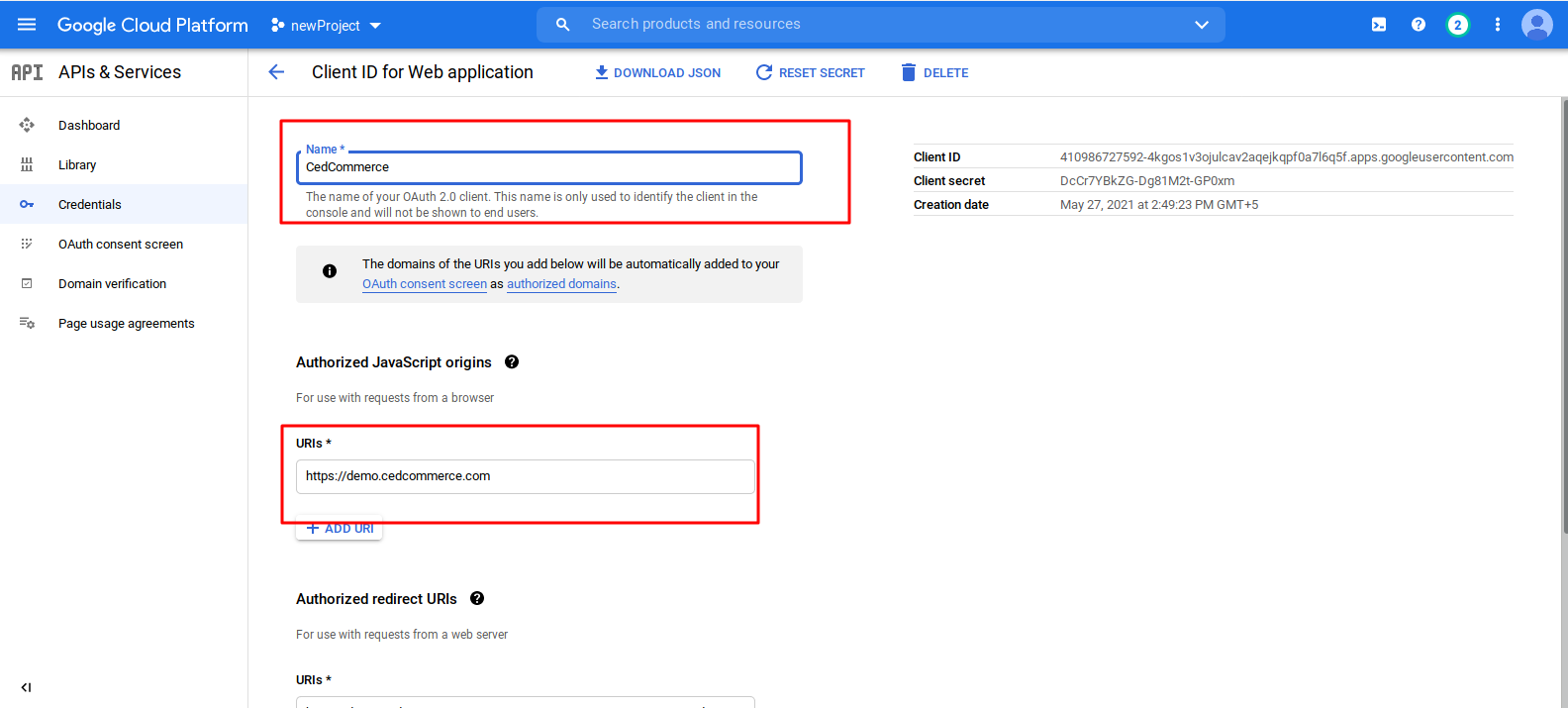Open the hamburger navigation menu

[27, 25]
